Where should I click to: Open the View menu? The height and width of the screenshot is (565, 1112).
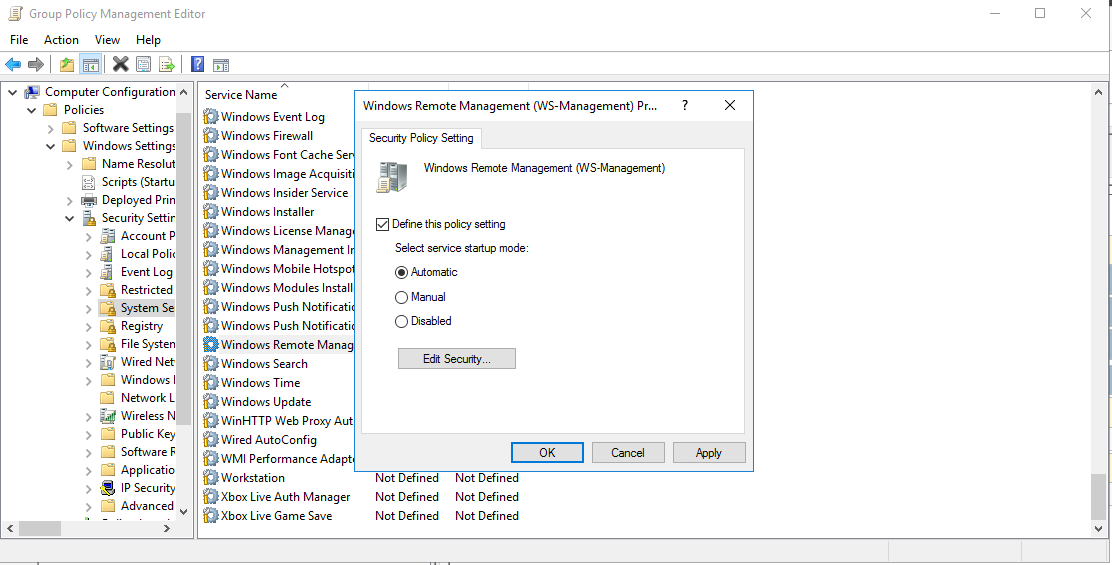point(107,40)
